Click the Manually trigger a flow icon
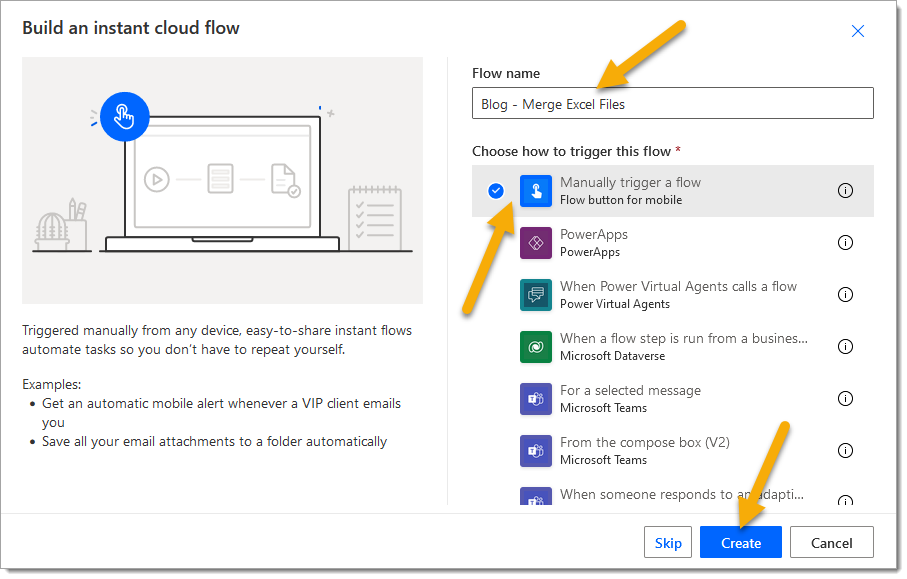The width and height of the screenshot is (907, 579). point(536,191)
